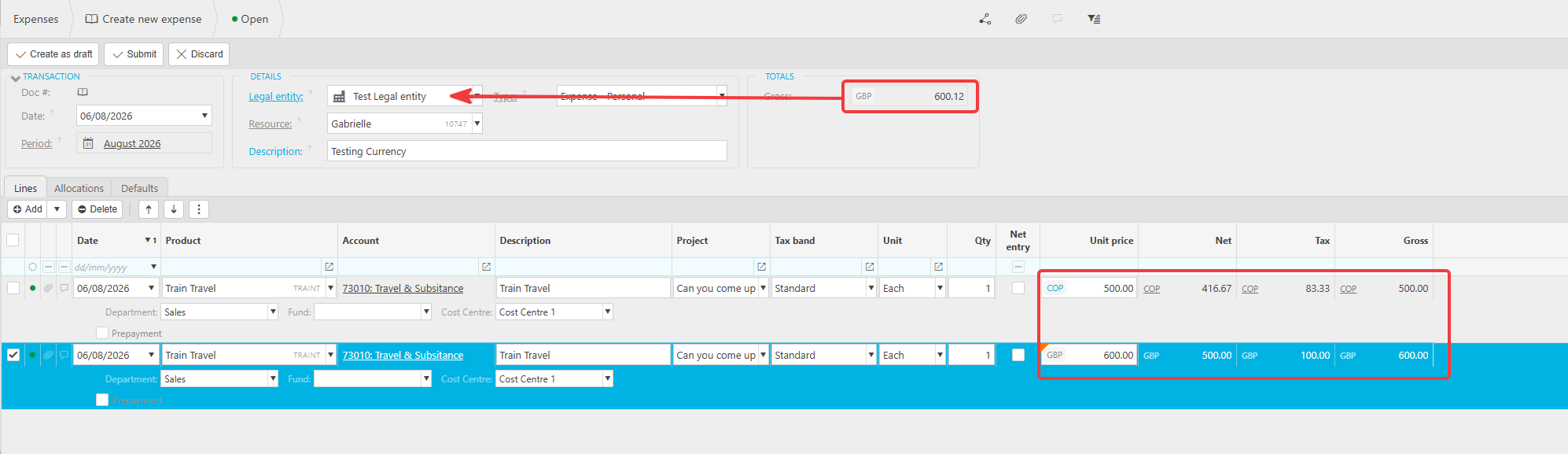Open the share icon in top toolbar
This screenshot has width=1568, height=454.
[985, 19]
